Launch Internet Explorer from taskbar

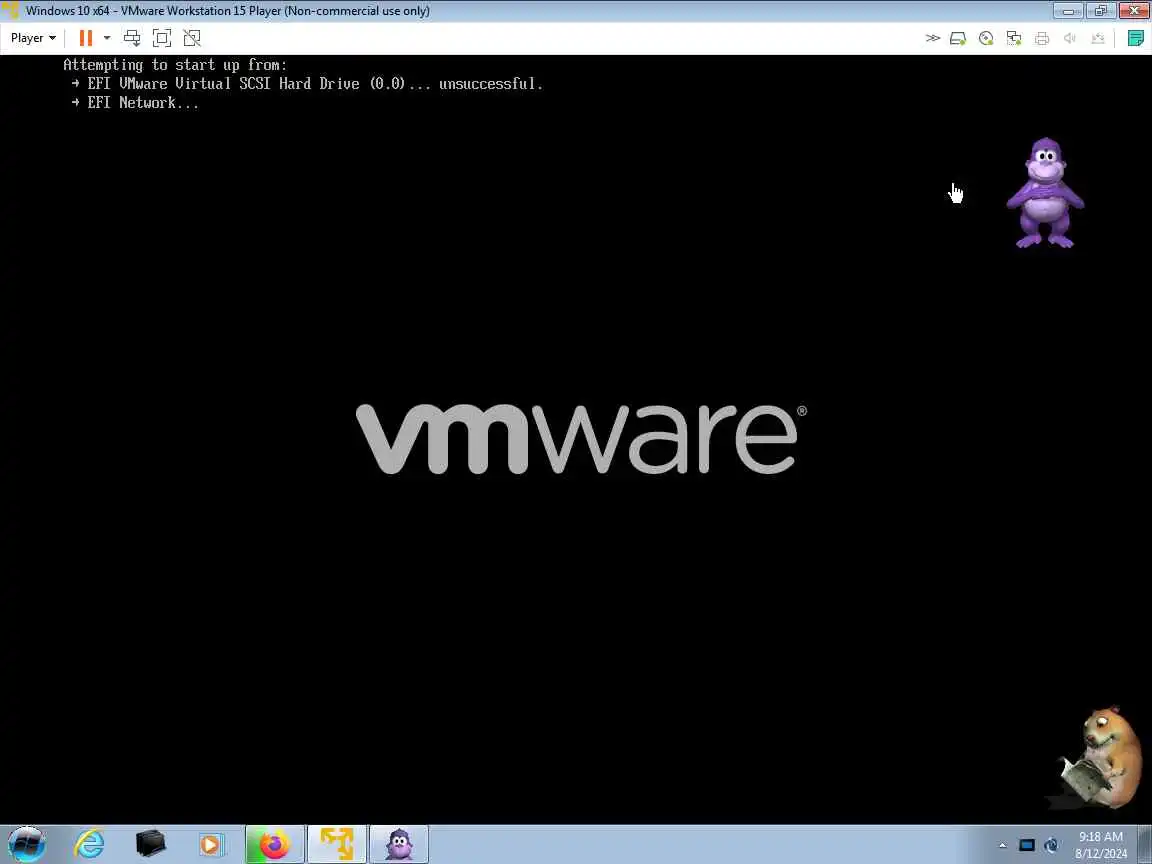pos(90,844)
